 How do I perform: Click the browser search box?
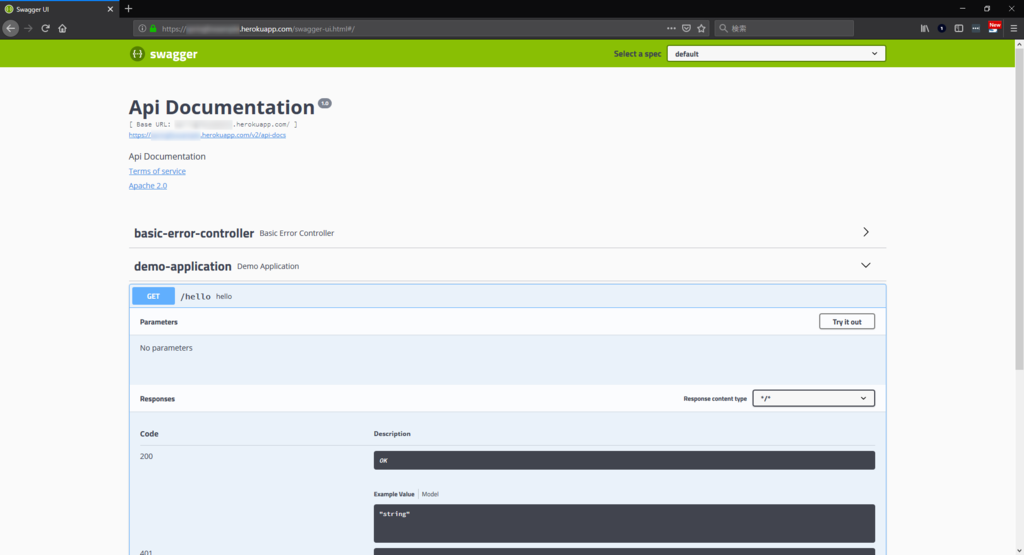(784, 28)
